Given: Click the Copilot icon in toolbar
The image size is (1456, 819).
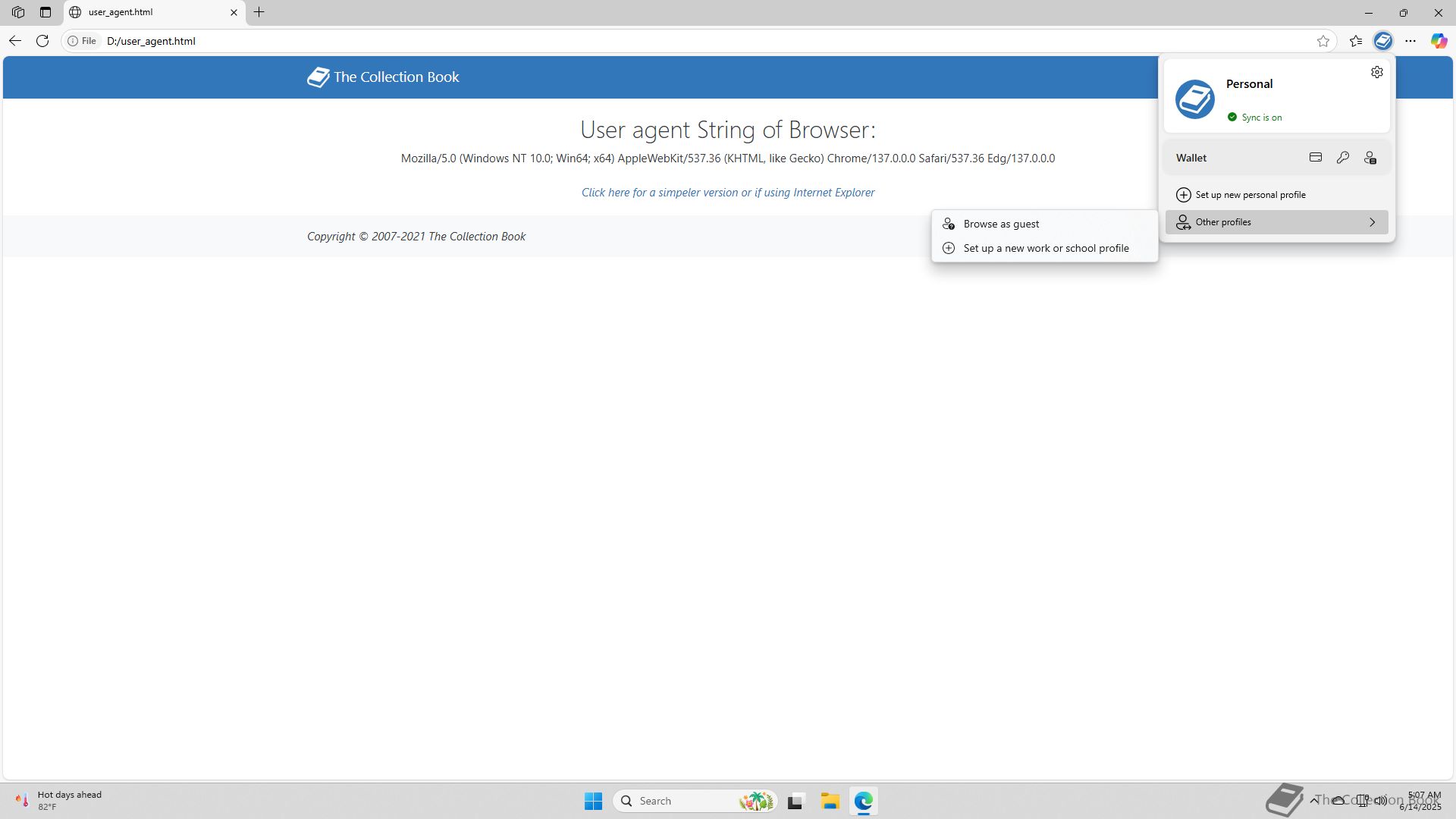Looking at the screenshot, I should [1438, 41].
